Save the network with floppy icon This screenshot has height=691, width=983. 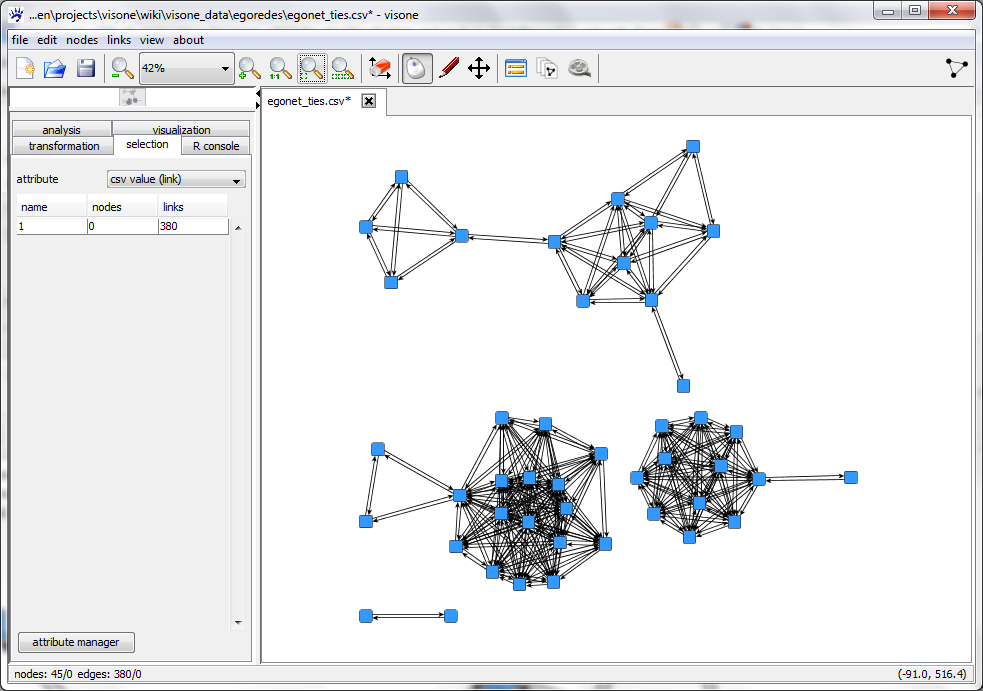coord(85,68)
